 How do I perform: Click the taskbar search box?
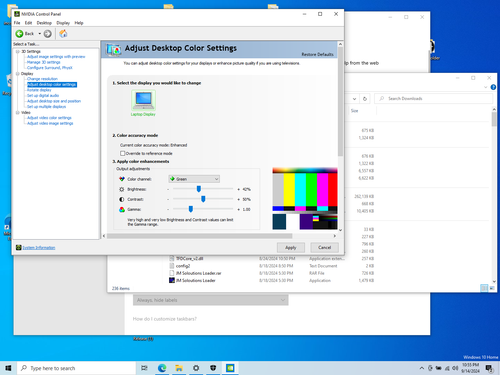point(76,368)
